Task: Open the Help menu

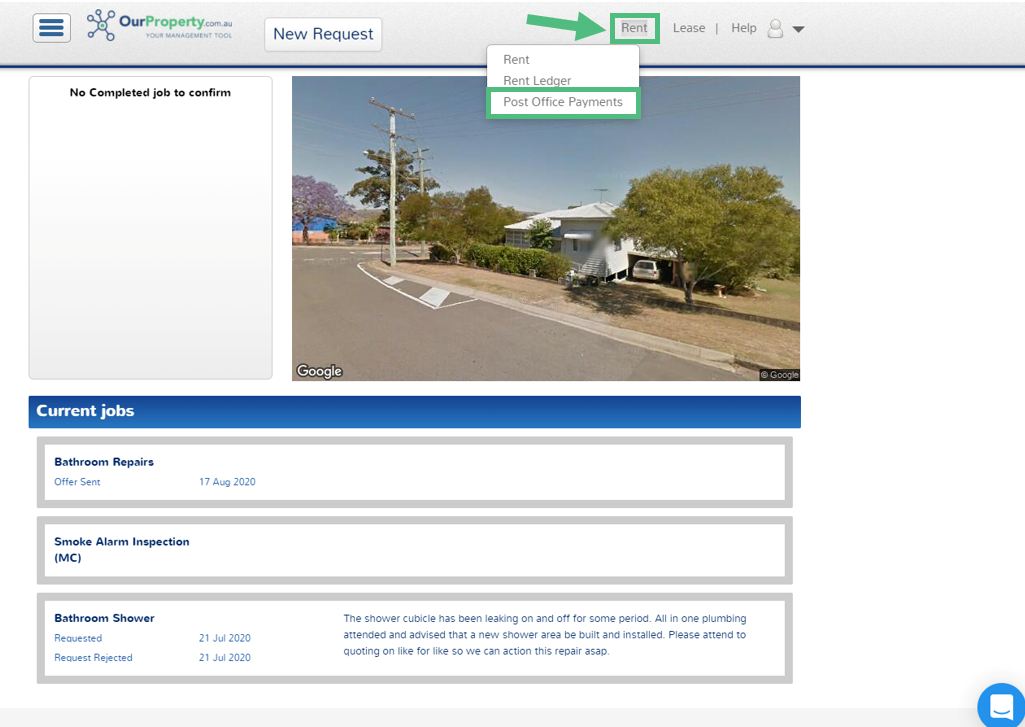Action: click(x=744, y=28)
